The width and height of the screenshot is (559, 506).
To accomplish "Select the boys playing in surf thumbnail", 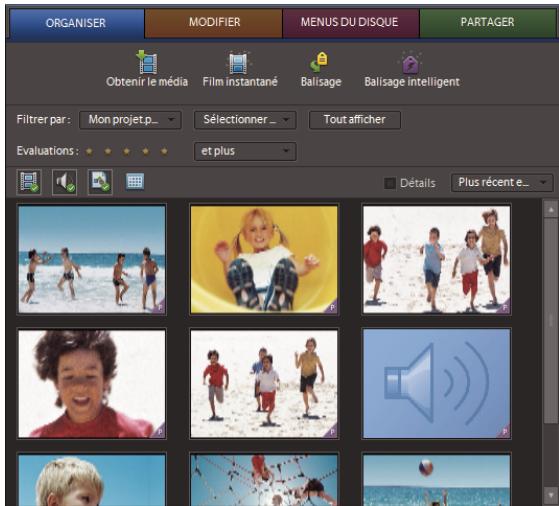I will (92, 260).
